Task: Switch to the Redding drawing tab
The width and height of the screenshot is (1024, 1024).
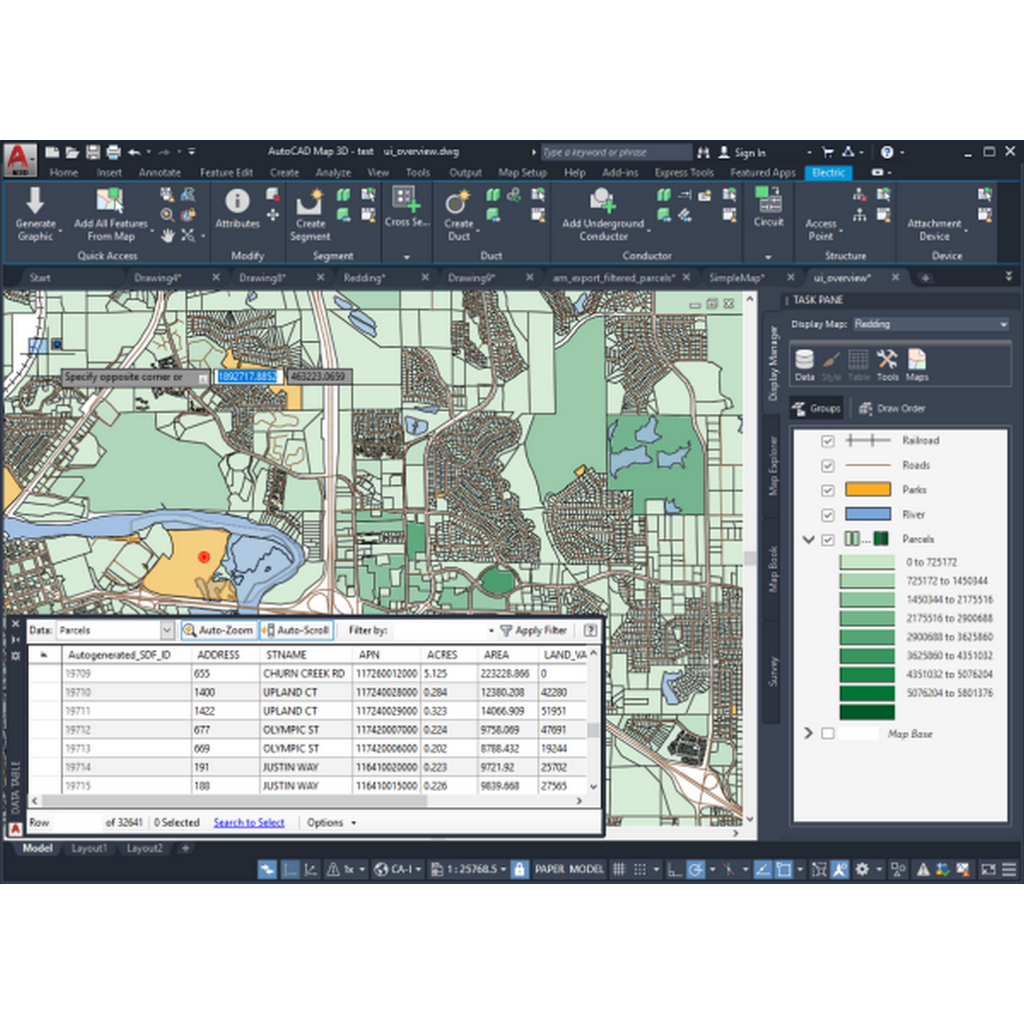Action: 364,278
